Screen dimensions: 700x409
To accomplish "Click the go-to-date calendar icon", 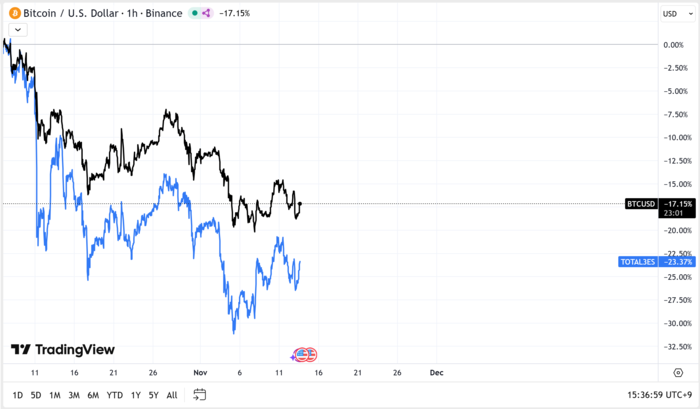I will [200, 394].
